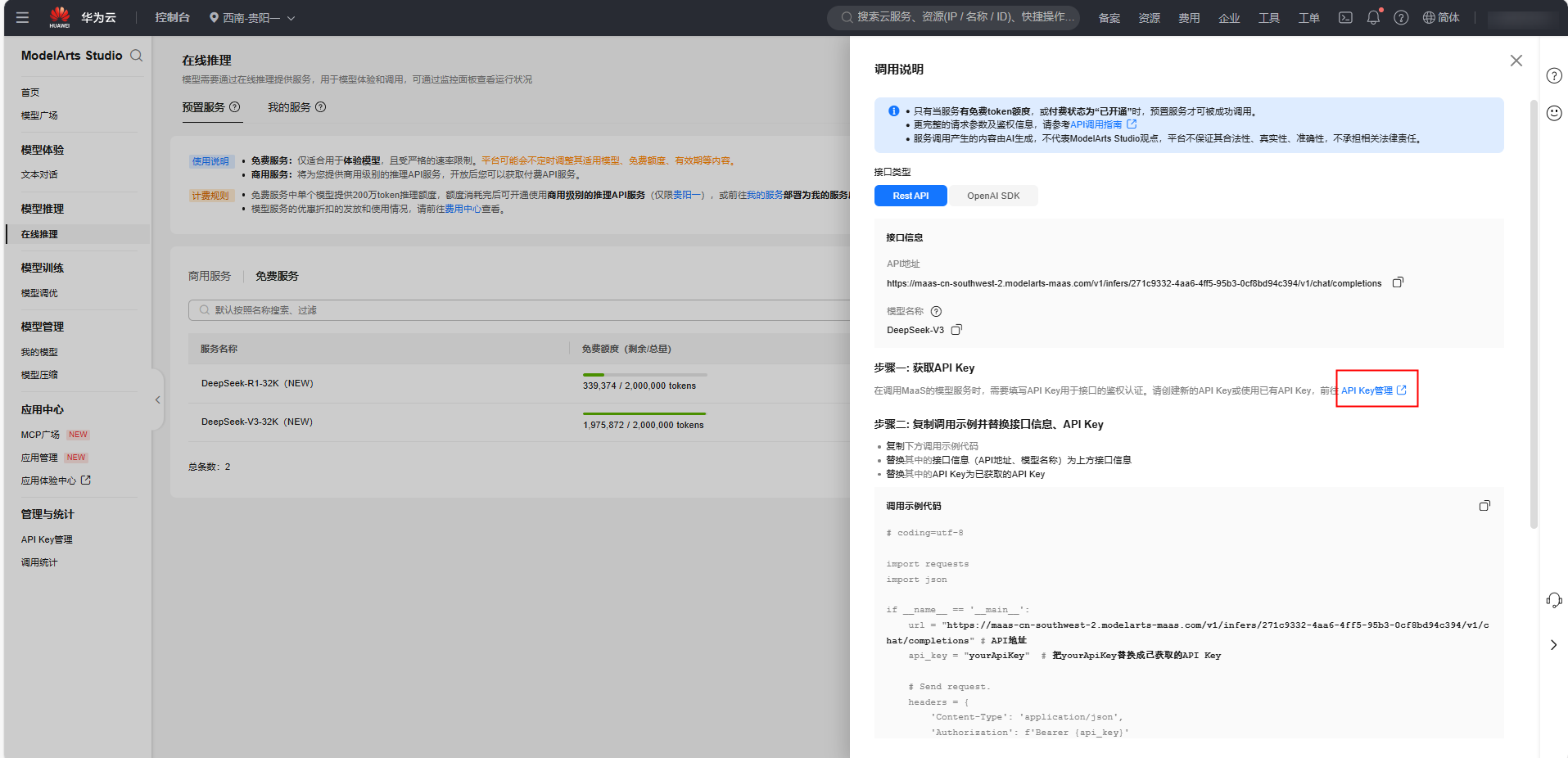Open MCP广场 in sidebar
The height and width of the screenshot is (758, 1568).
click(x=40, y=435)
